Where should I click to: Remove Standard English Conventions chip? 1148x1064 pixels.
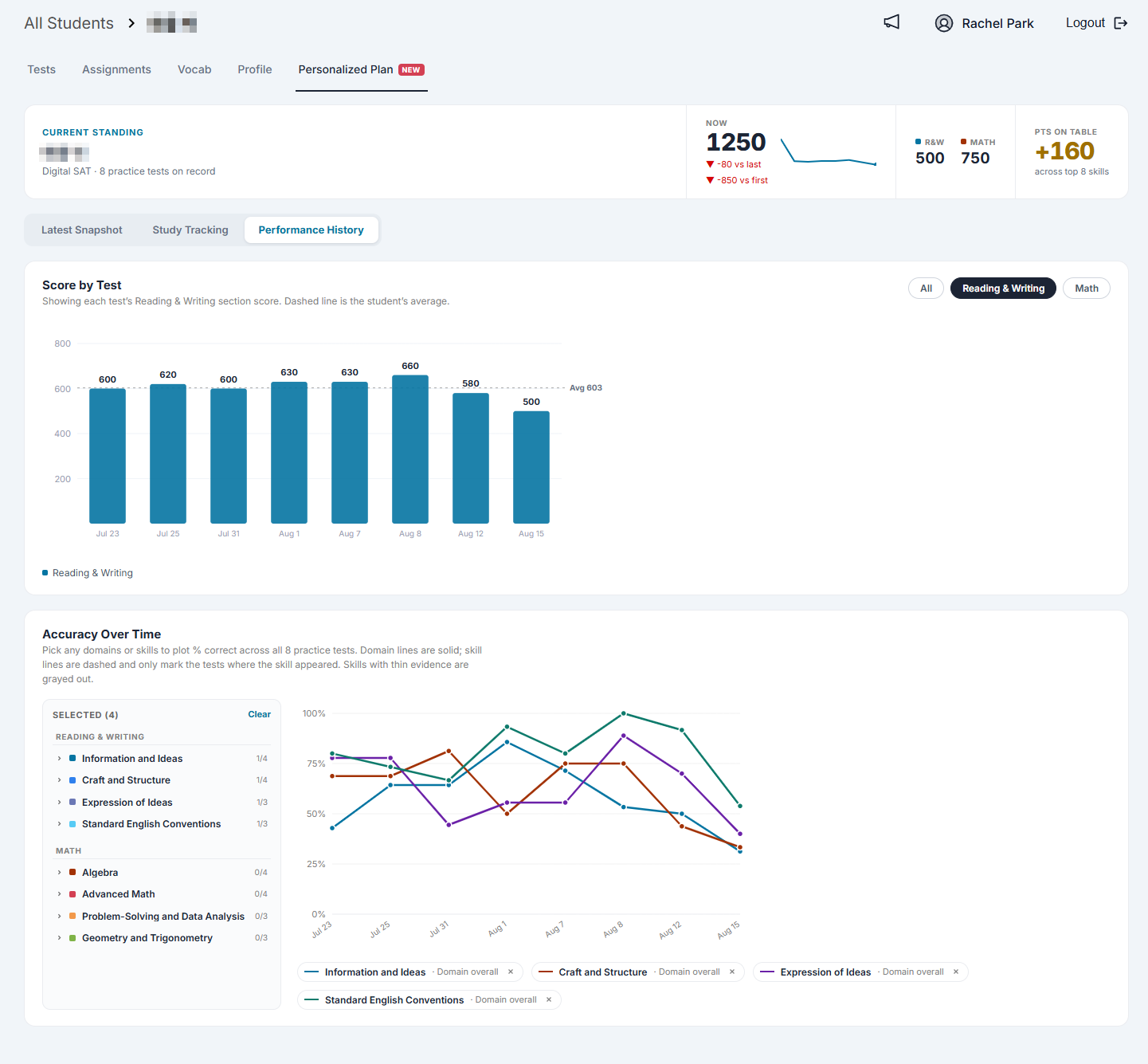(549, 999)
